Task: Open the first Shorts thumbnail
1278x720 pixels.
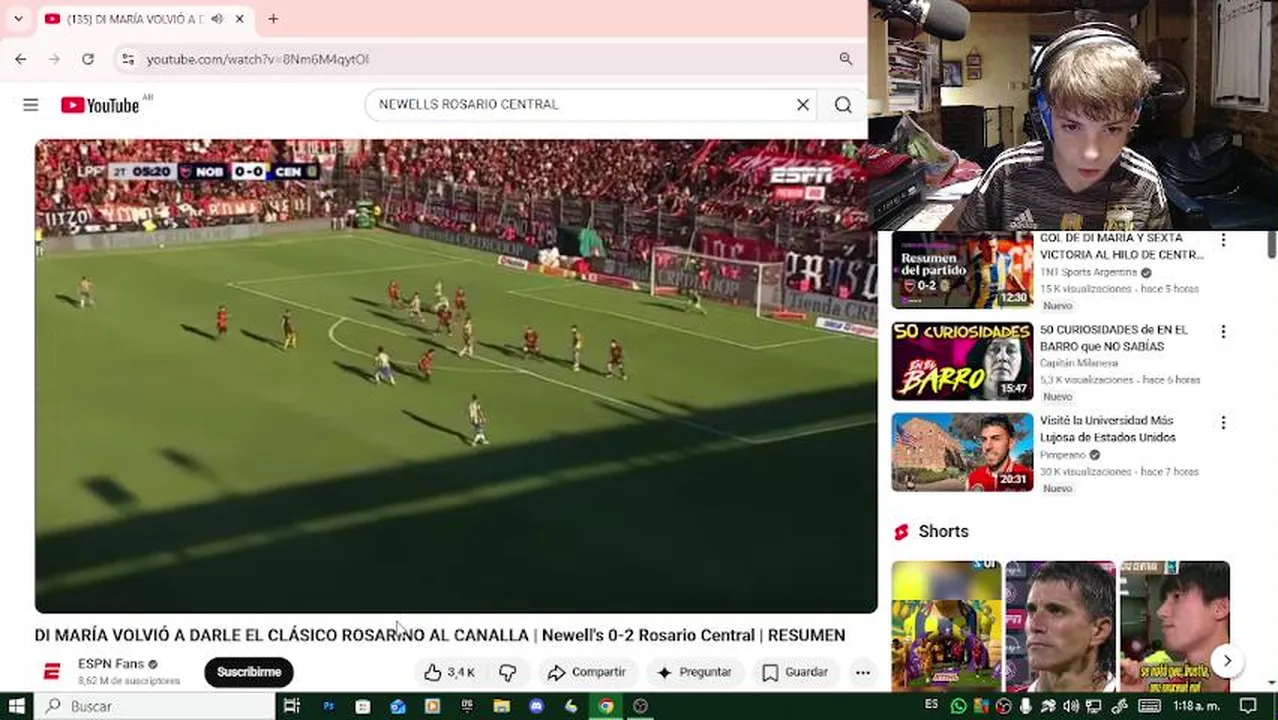Action: pos(946,626)
